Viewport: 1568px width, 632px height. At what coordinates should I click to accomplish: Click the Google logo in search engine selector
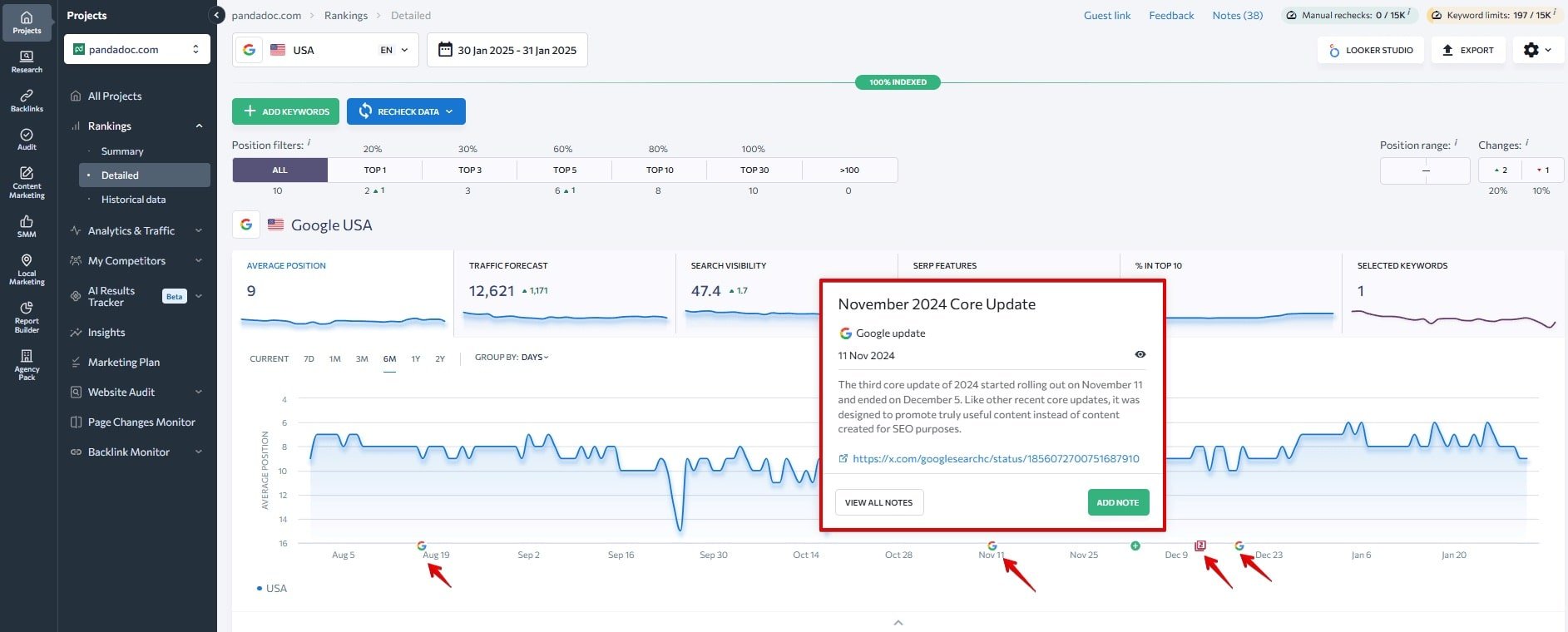pos(249,50)
